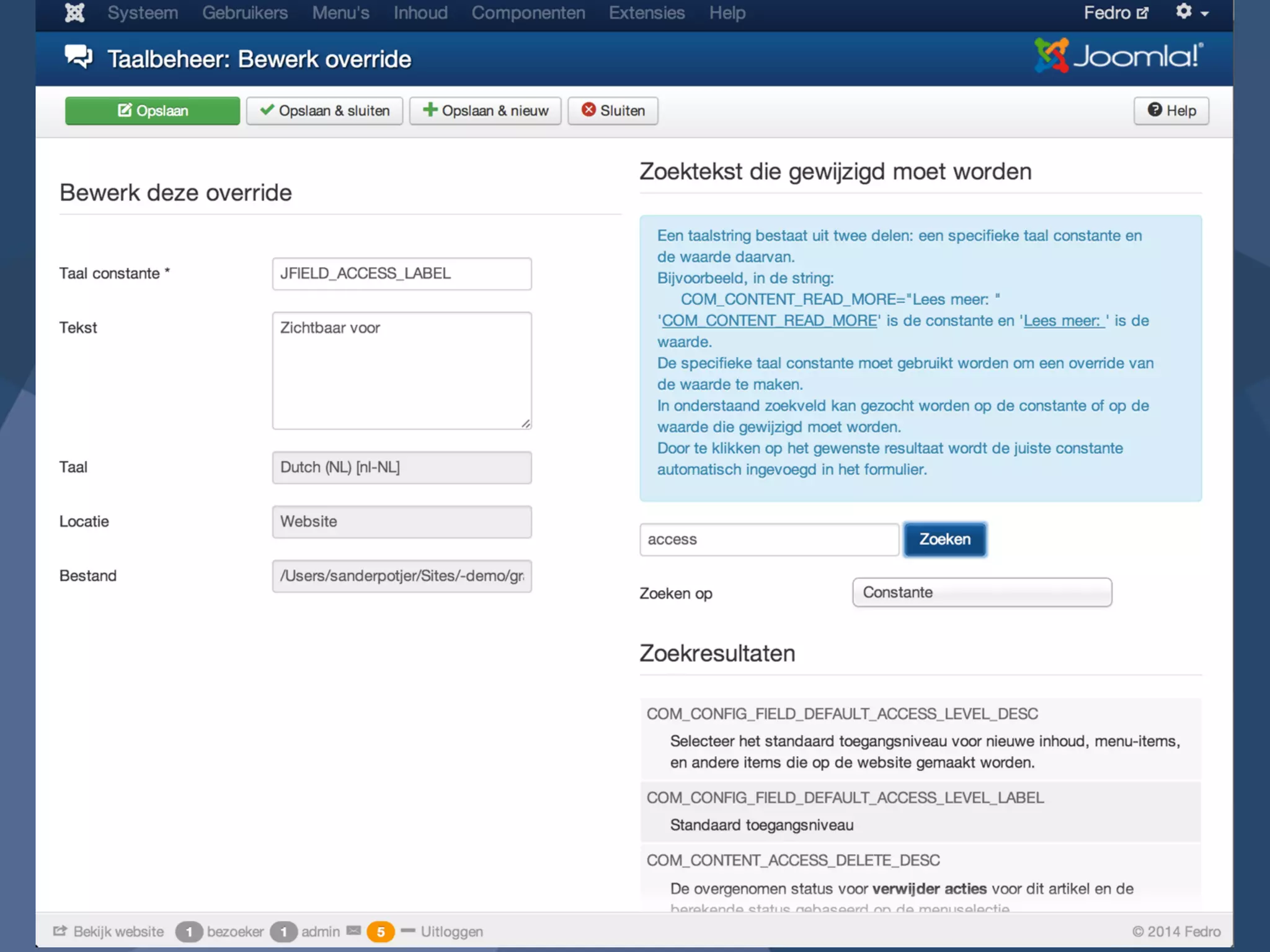
Task: Click the red Sluiten close button
Action: pos(613,111)
